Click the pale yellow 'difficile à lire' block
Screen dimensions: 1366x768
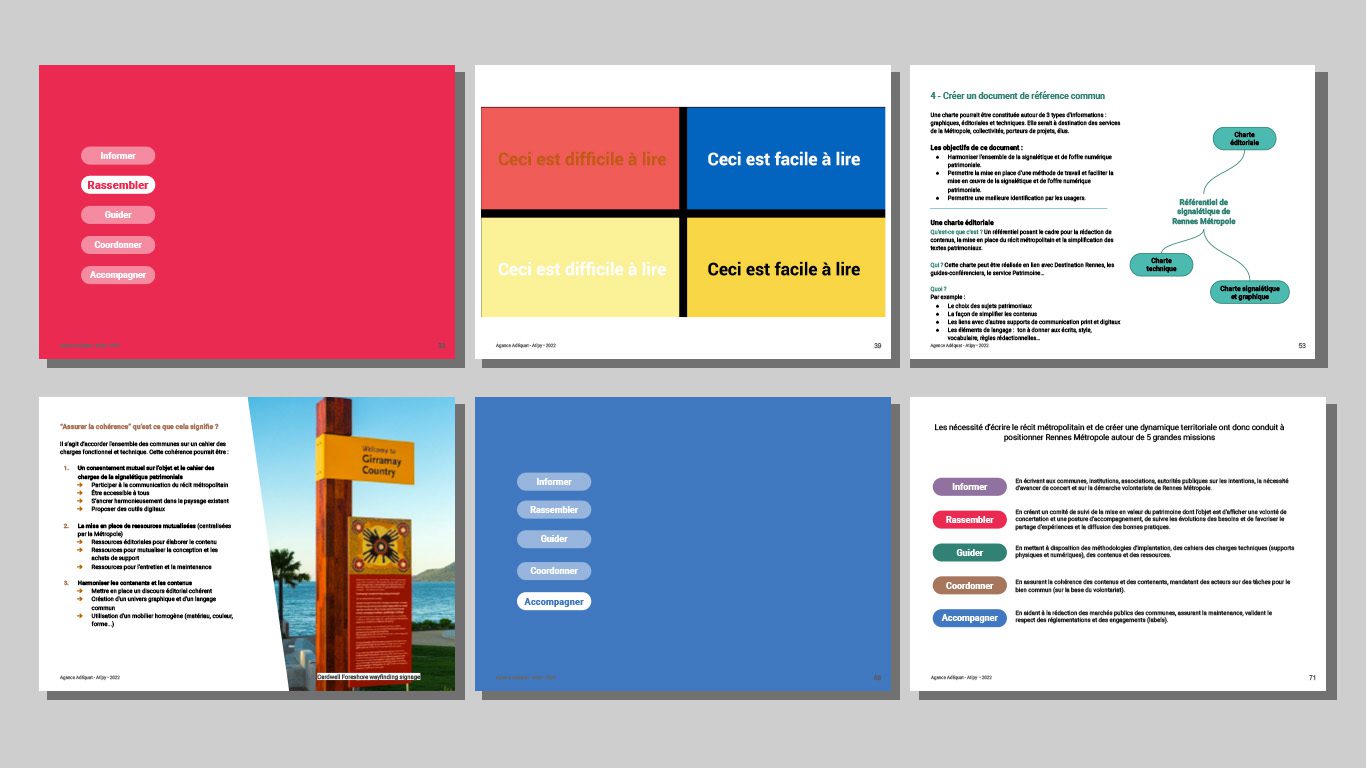coord(580,268)
